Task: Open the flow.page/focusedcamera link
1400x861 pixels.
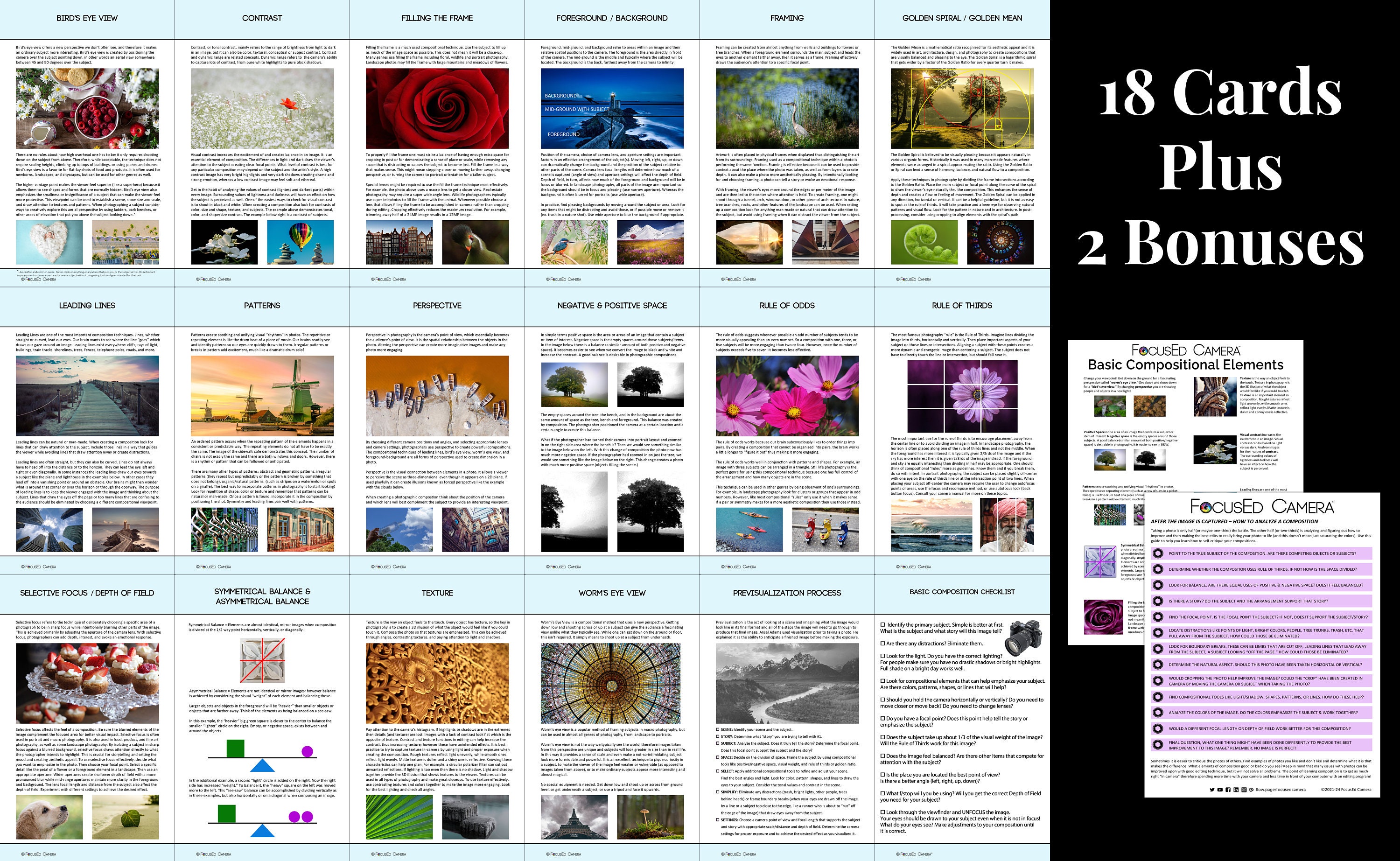Action: click(1281, 790)
